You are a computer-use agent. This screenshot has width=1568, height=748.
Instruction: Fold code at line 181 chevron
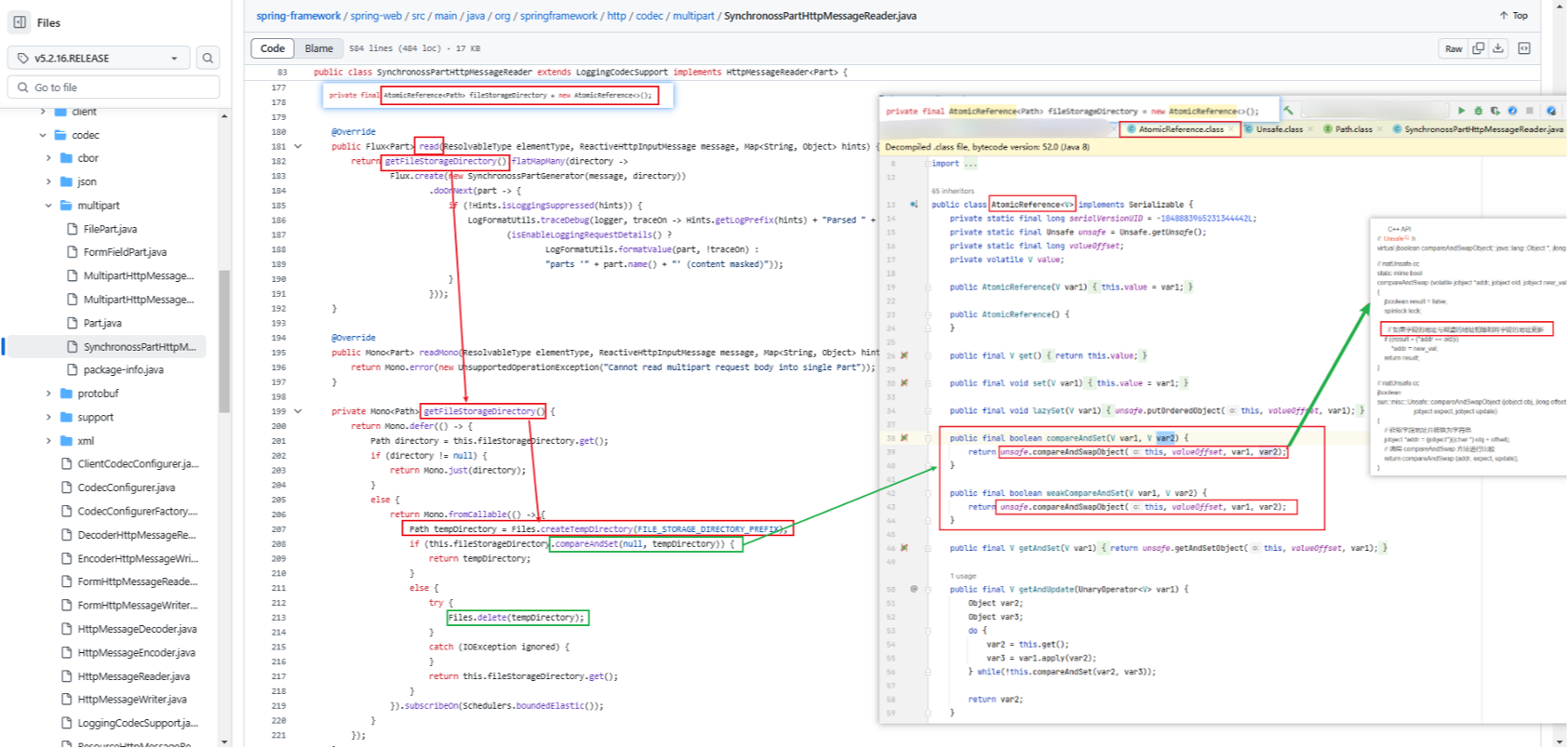pos(298,146)
